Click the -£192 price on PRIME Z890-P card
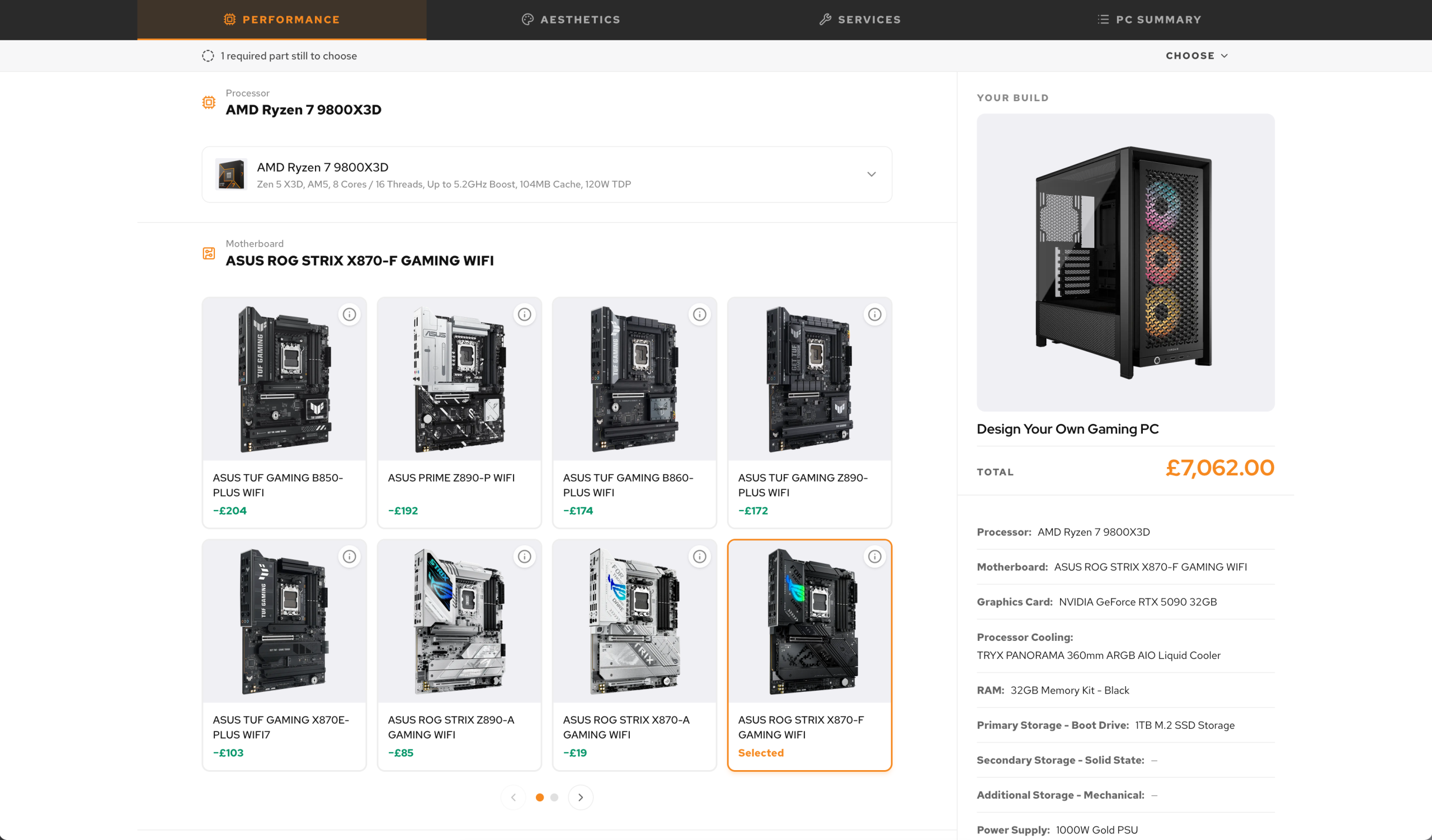 (x=403, y=511)
